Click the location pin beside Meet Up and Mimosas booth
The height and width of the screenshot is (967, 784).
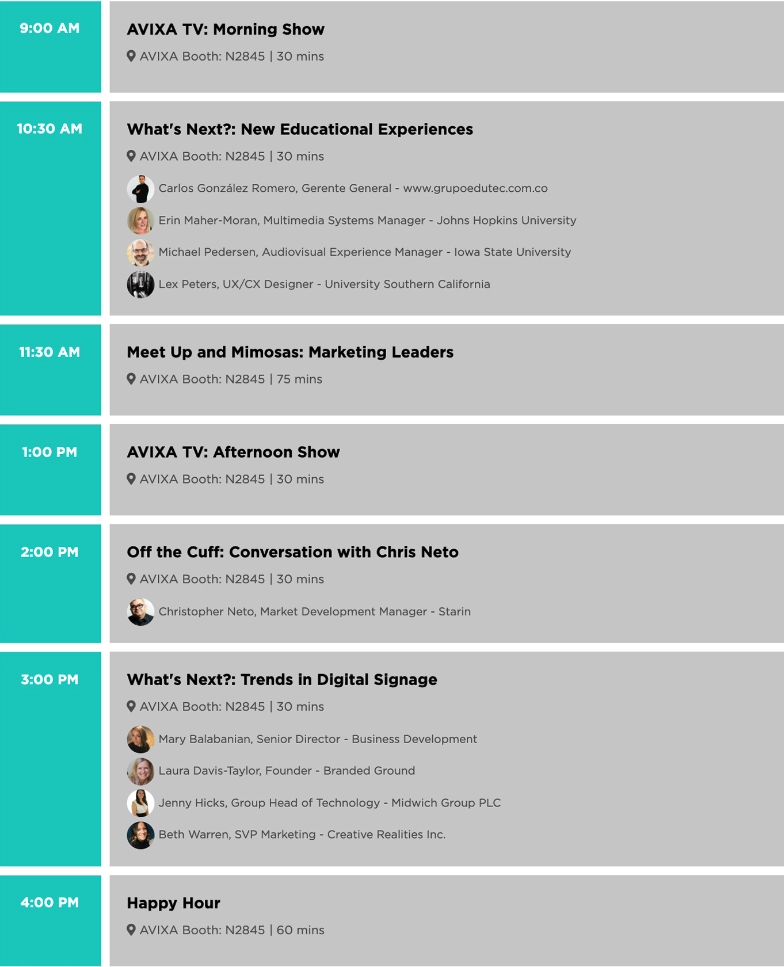coord(131,379)
